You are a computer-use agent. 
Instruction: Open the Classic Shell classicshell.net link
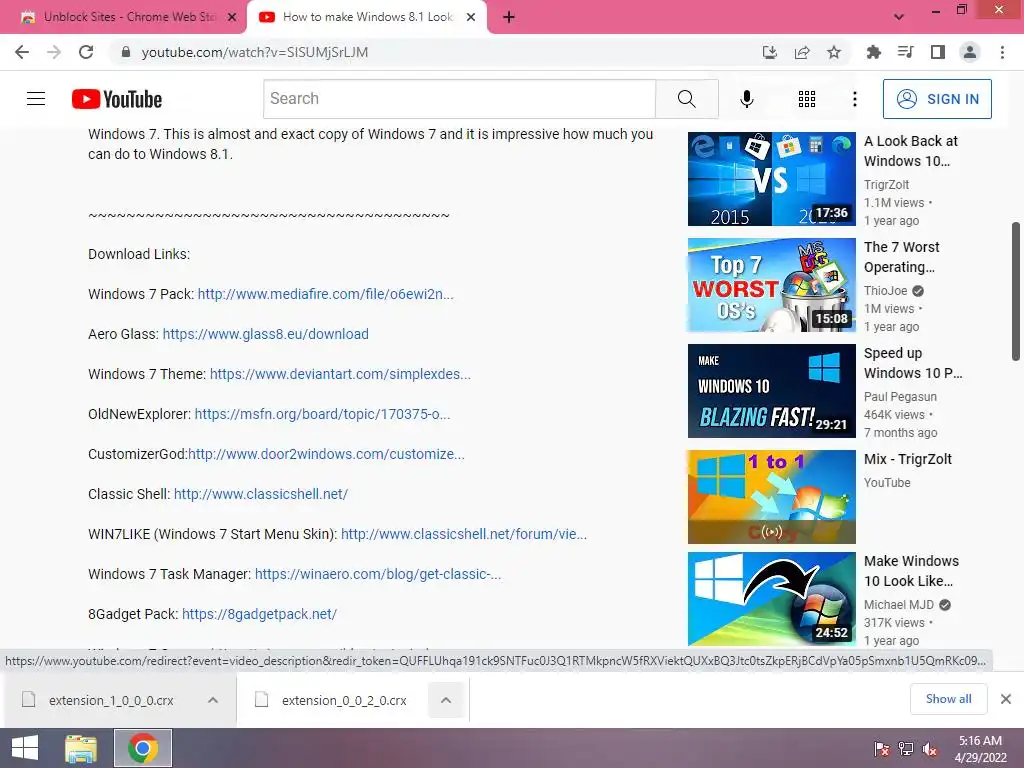click(261, 494)
